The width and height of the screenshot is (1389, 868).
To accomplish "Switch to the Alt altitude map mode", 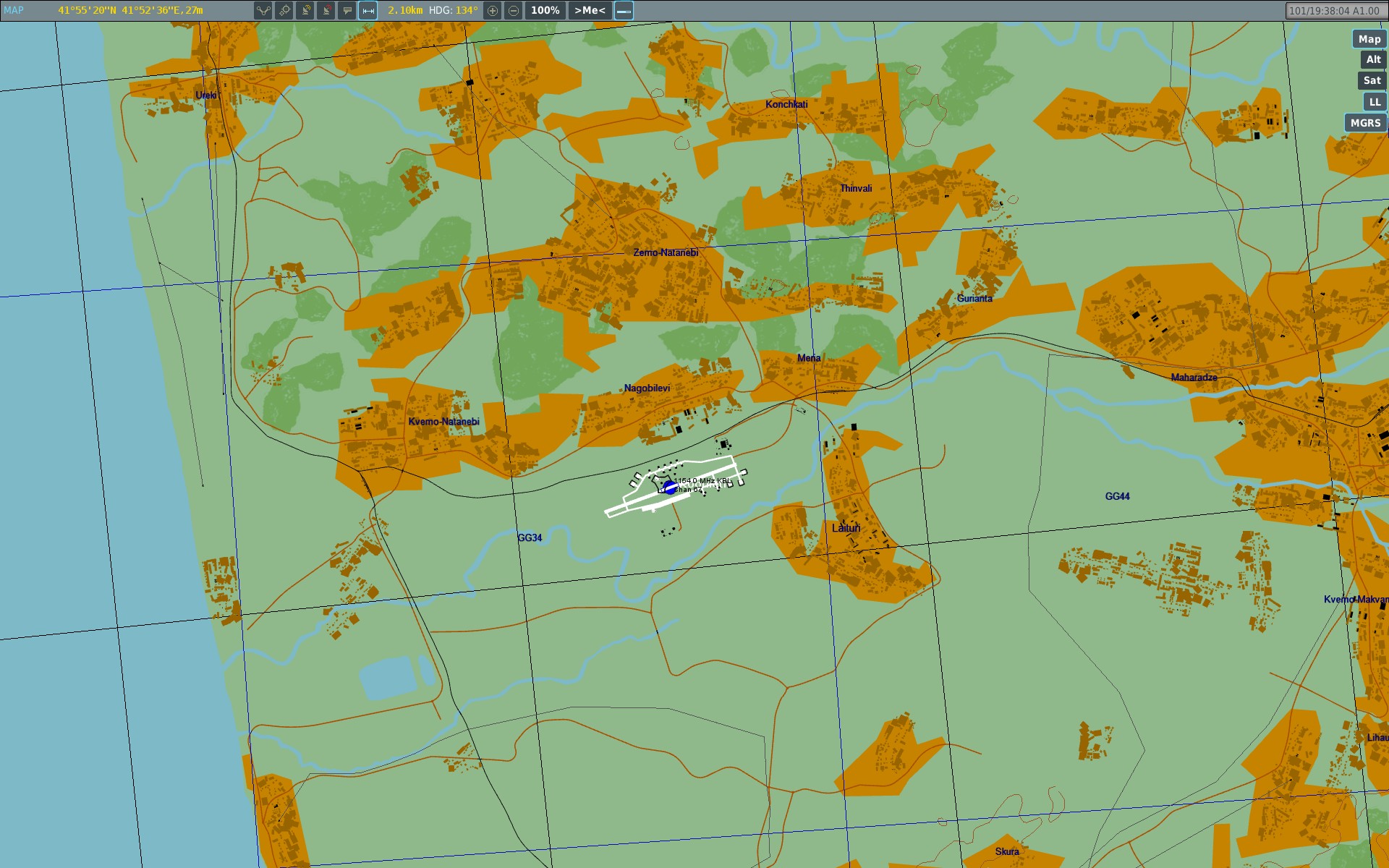I will pos(1373,60).
